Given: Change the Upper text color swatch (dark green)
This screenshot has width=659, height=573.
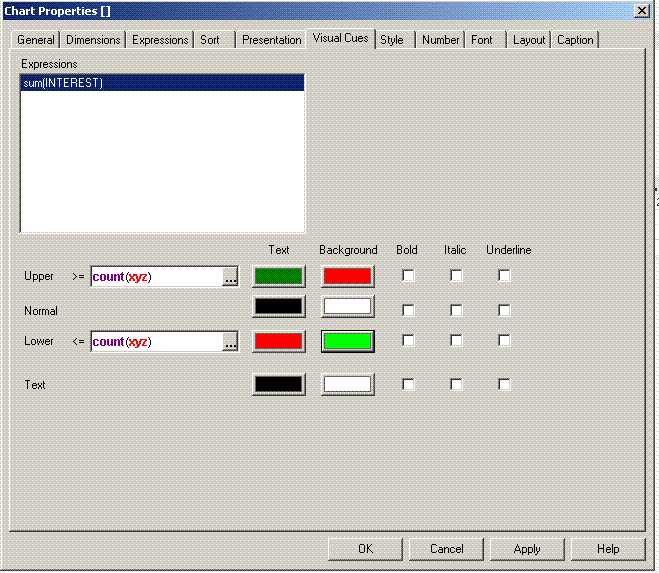Looking at the screenshot, I should tap(279, 276).
